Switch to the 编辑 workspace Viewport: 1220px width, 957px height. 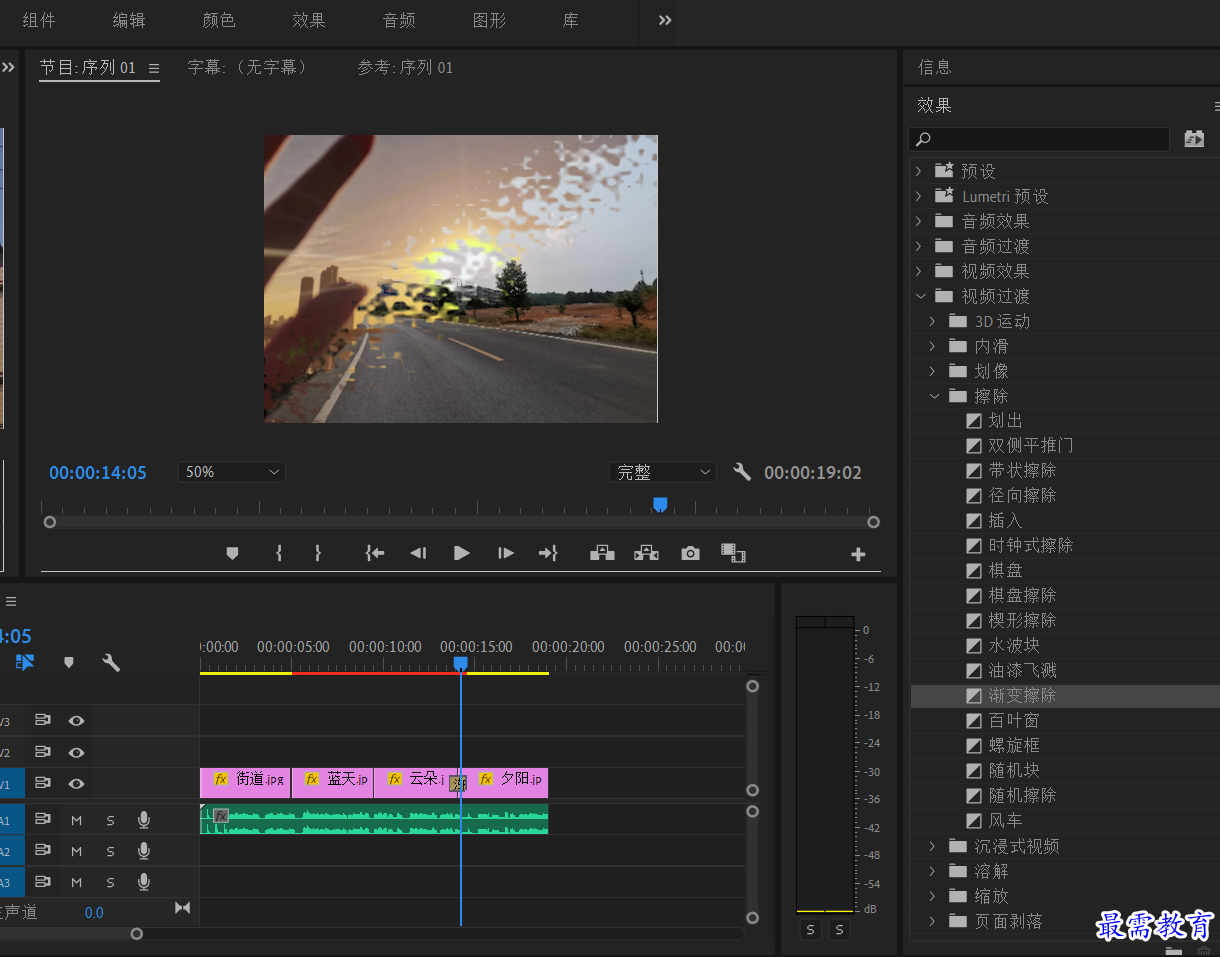pyautogui.click(x=128, y=20)
